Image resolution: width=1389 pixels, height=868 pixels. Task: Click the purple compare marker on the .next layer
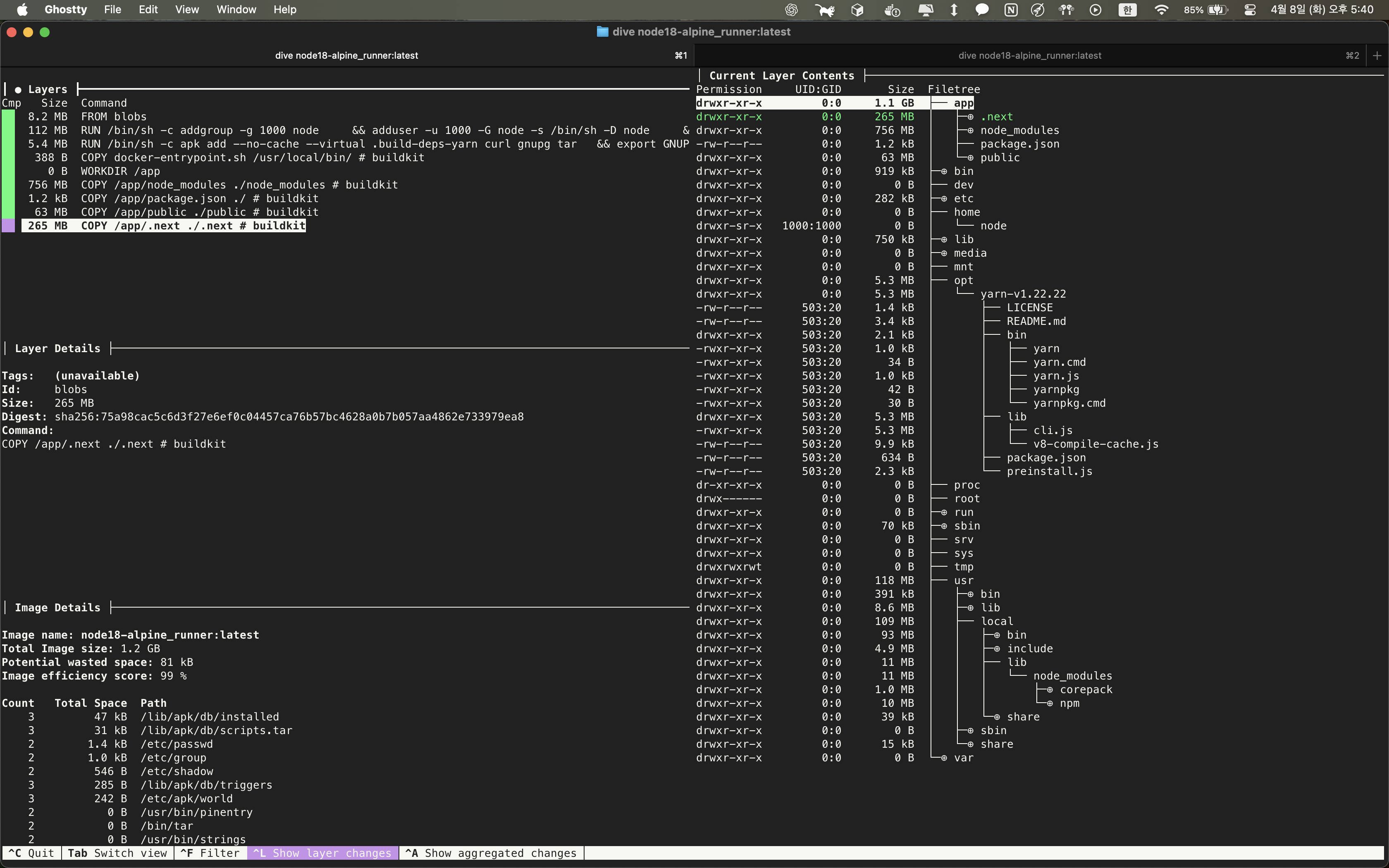[9, 226]
